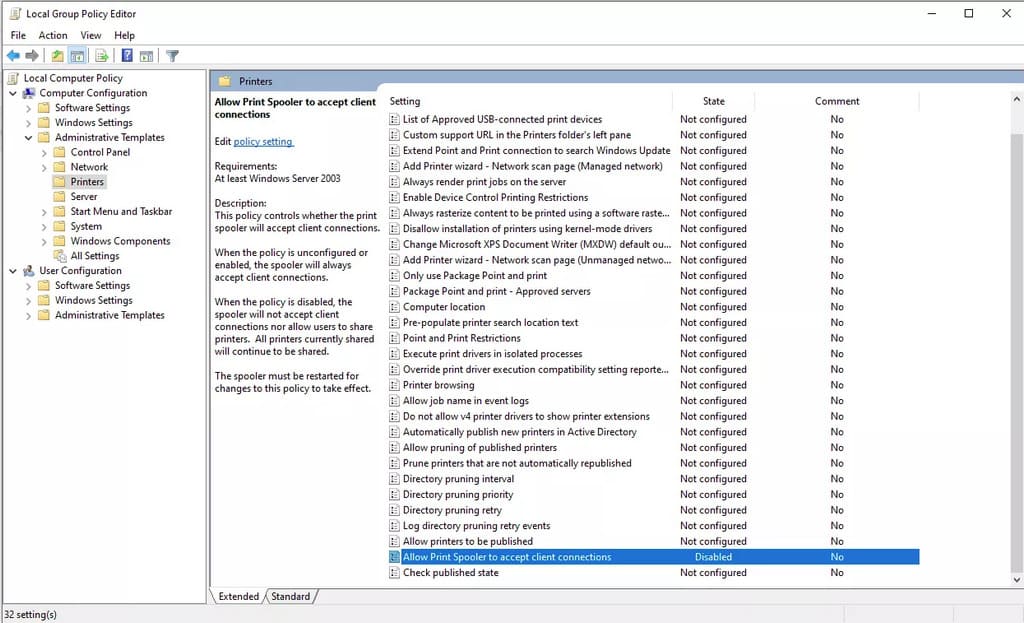1024x623 pixels.
Task: Click the policy icon for Point and Print Restrictions
Action: point(394,338)
